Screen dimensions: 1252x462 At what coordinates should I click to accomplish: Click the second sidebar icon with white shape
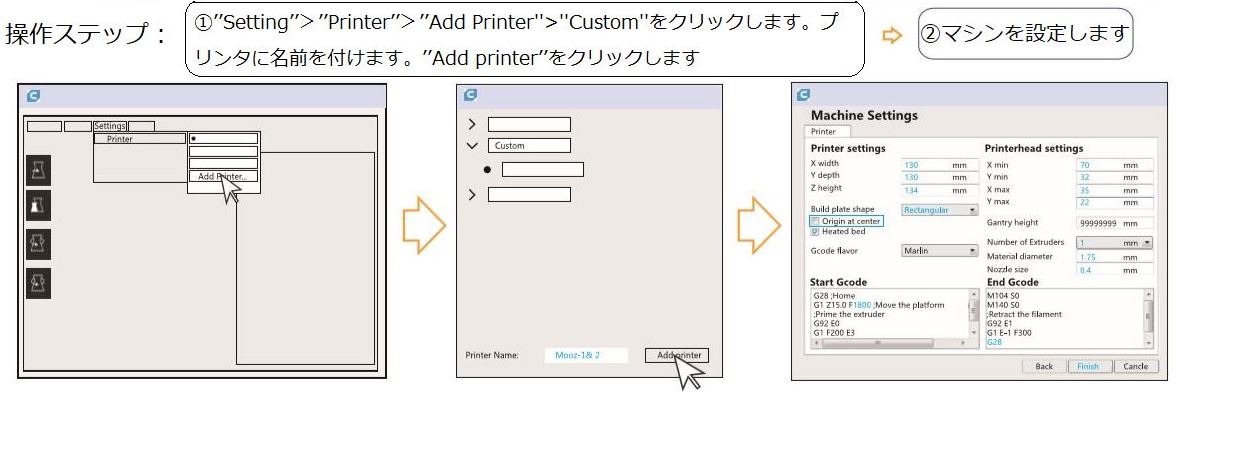(38, 206)
